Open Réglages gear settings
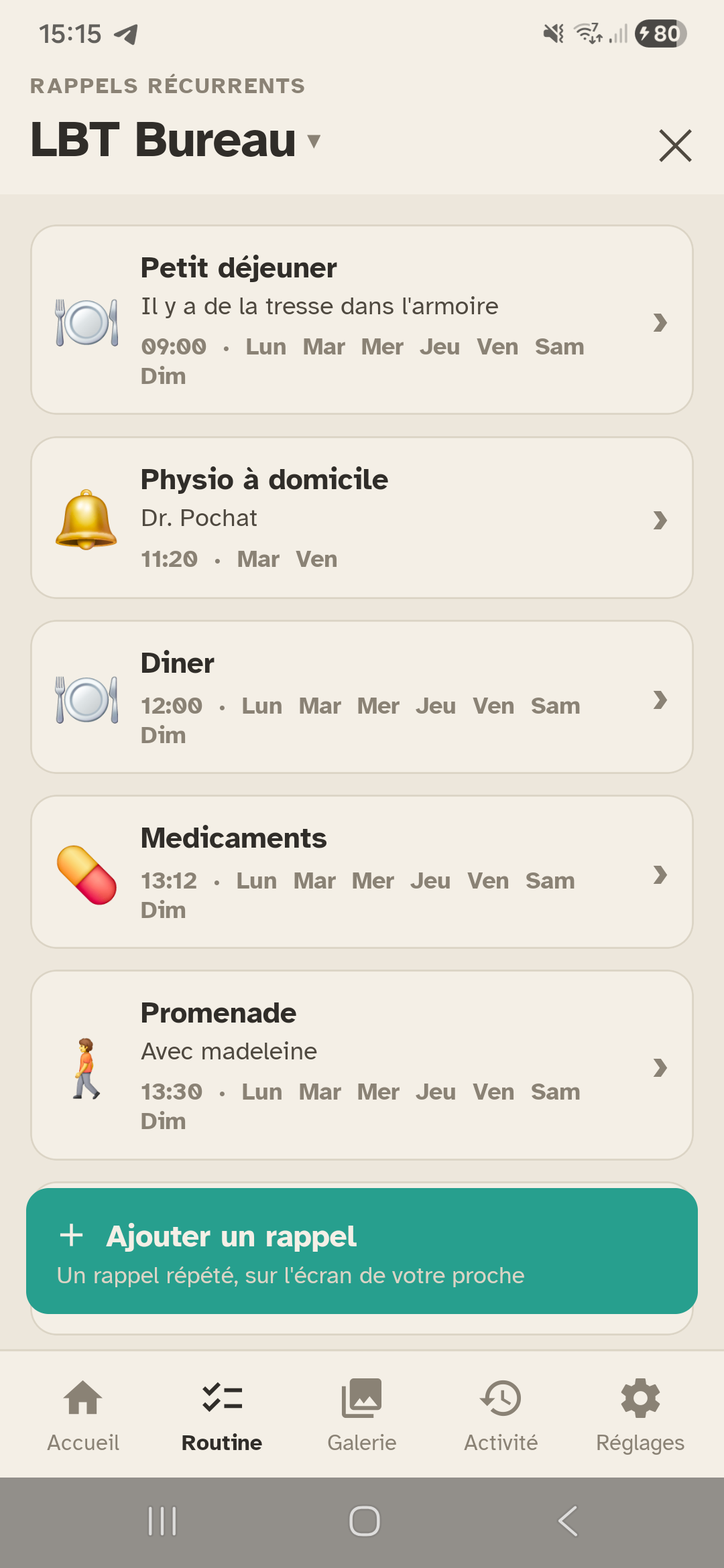Image resolution: width=724 pixels, height=1568 pixels. click(640, 1415)
